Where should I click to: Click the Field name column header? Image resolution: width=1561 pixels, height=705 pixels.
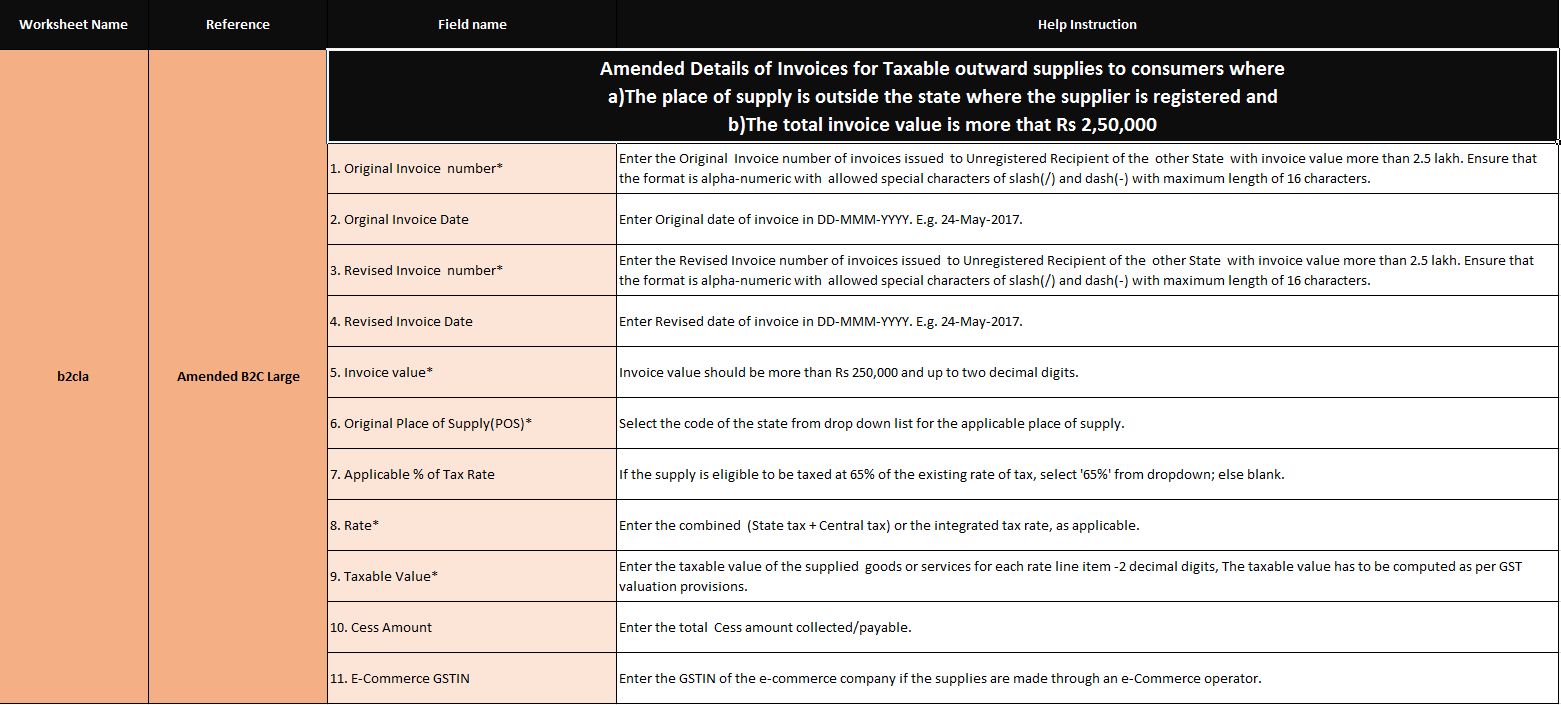pos(472,24)
